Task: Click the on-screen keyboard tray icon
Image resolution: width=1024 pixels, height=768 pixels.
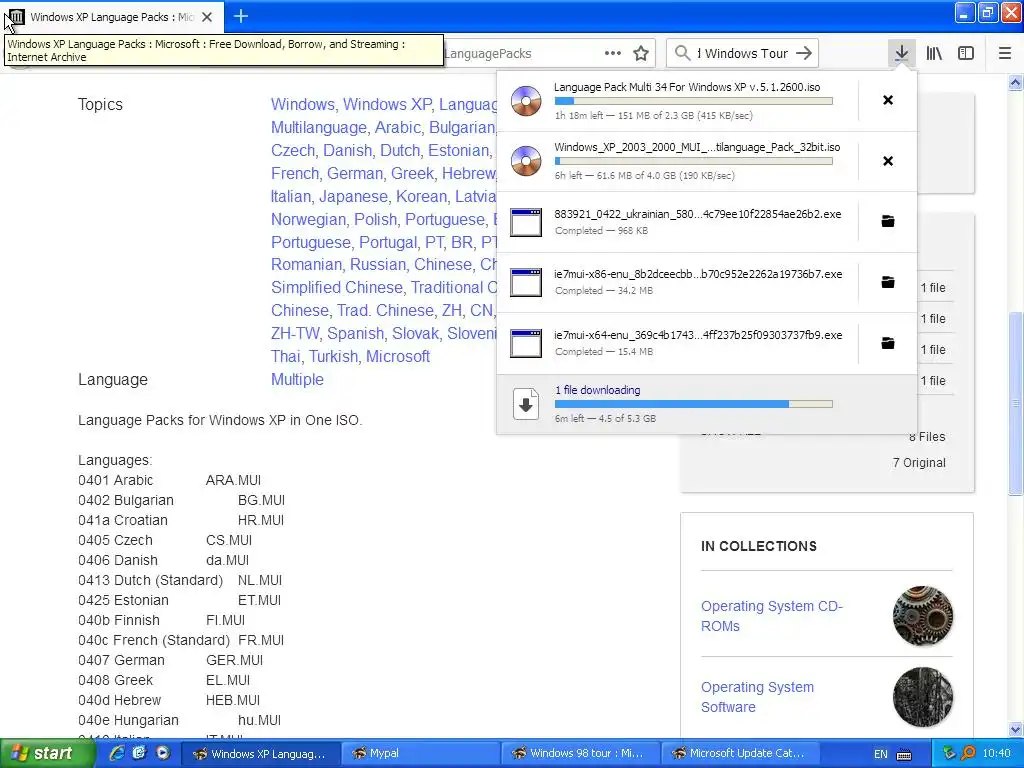Action: click(904, 754)
